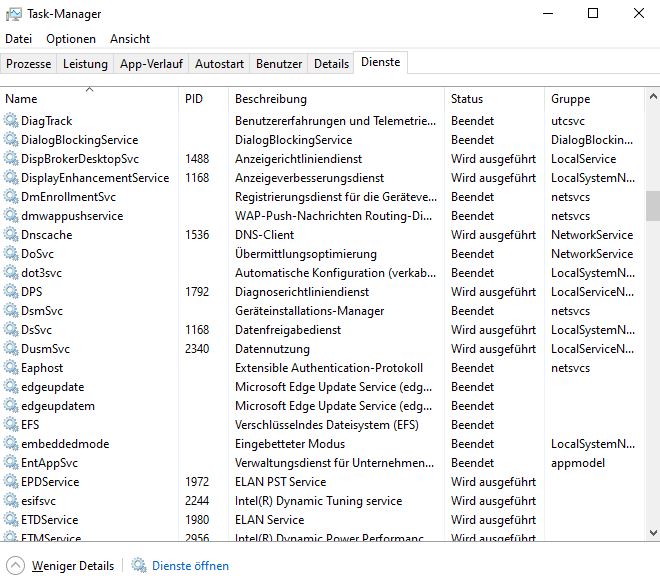Screen dimensions: 660x576
Task: Click the Verschlüsselndes Dateisystem (EFS) text
Action: (x=327, y=424)
